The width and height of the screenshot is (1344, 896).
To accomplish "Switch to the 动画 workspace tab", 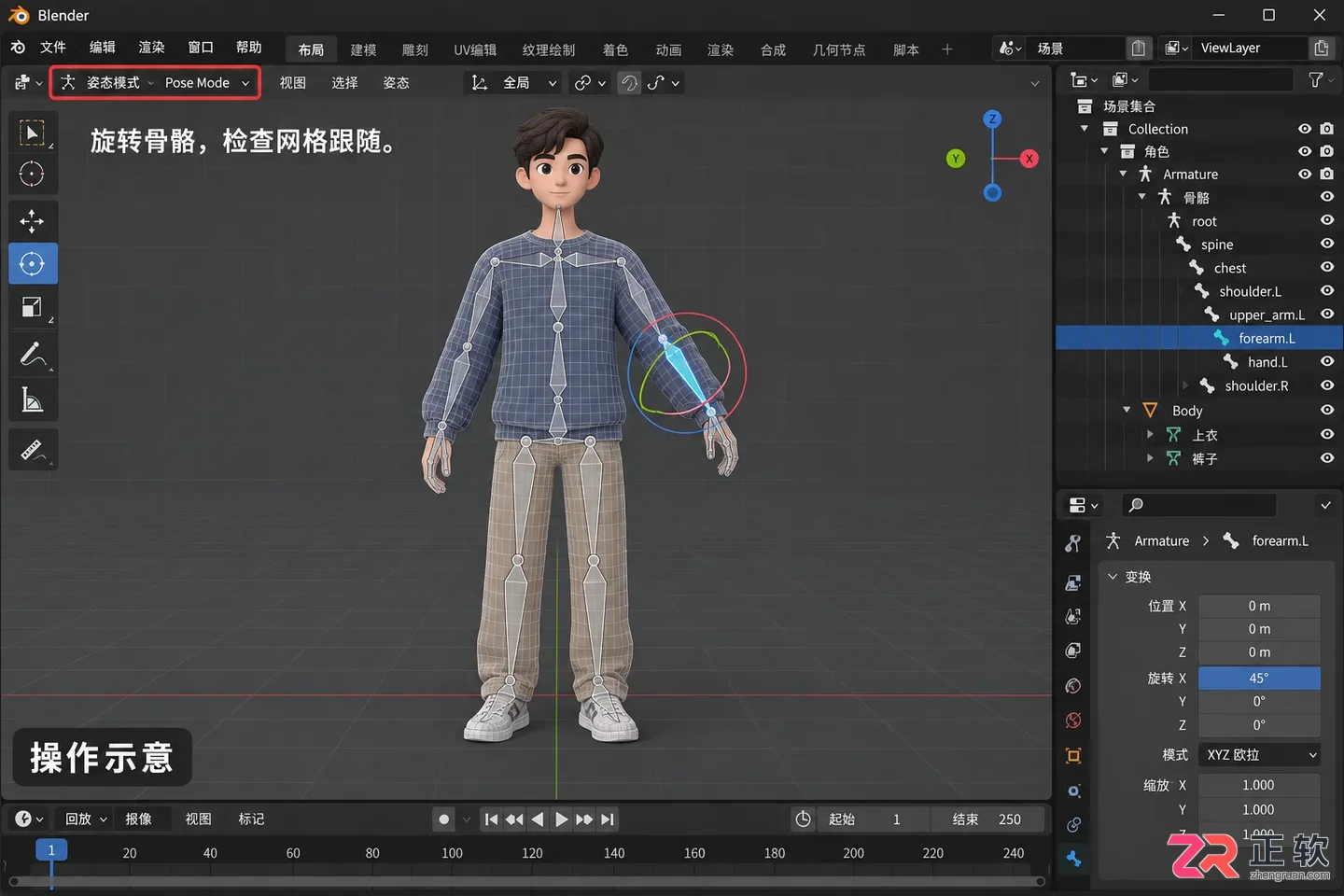I will tap(668, 49).
